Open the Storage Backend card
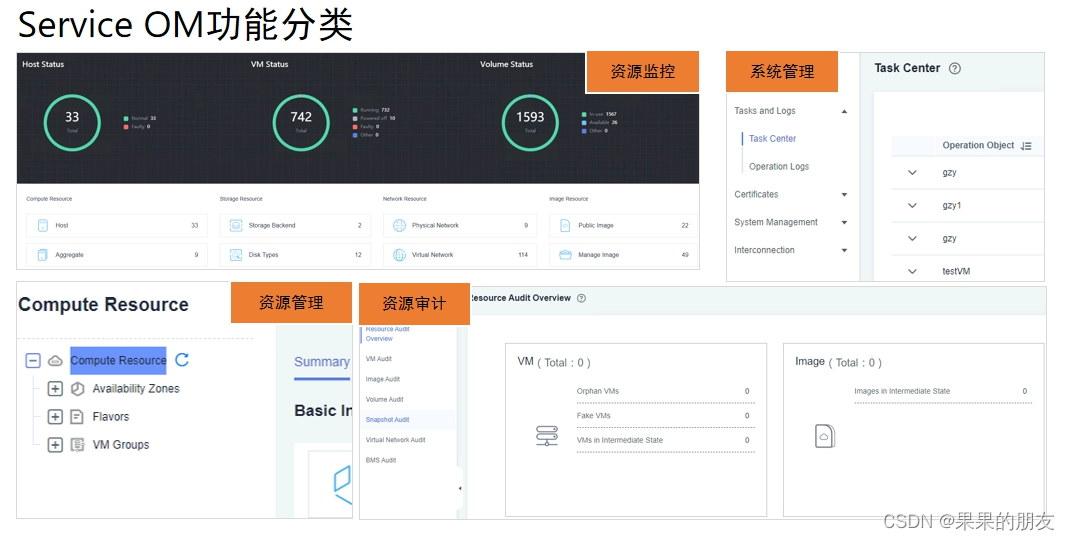Viewport: 1070px width, 540px height. (295, 225)
